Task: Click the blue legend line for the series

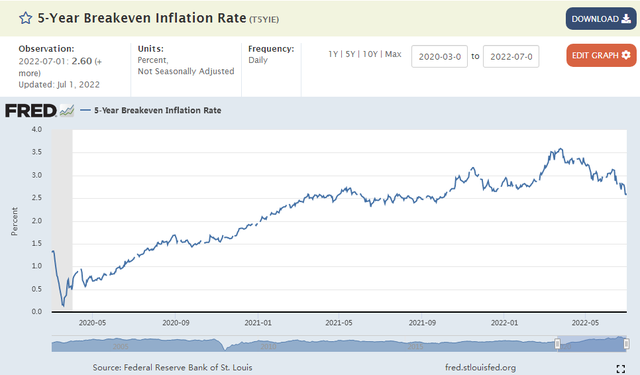Action: coord(85,110)
